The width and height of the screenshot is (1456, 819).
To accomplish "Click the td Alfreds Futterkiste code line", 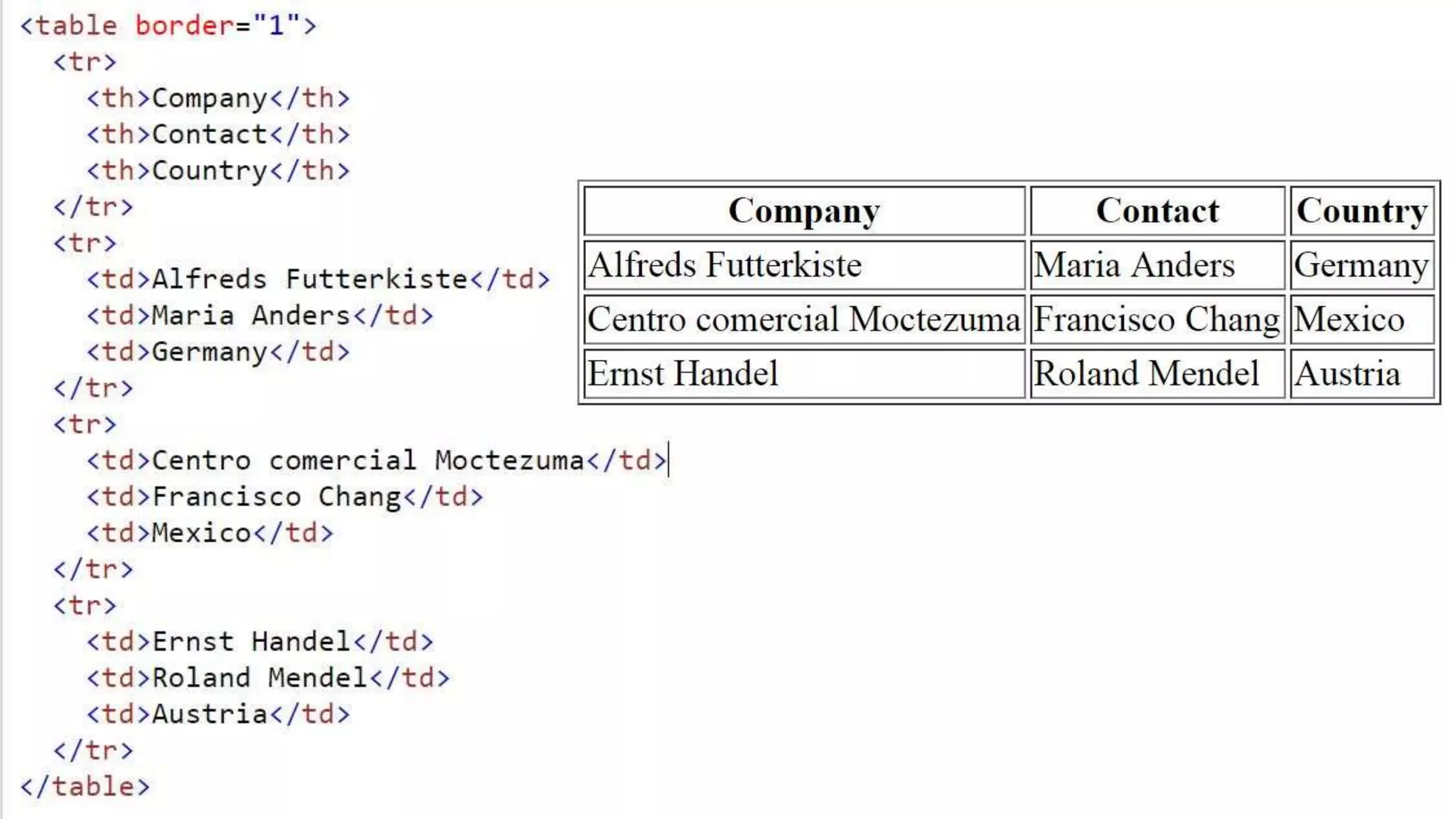I will point(317,279).
